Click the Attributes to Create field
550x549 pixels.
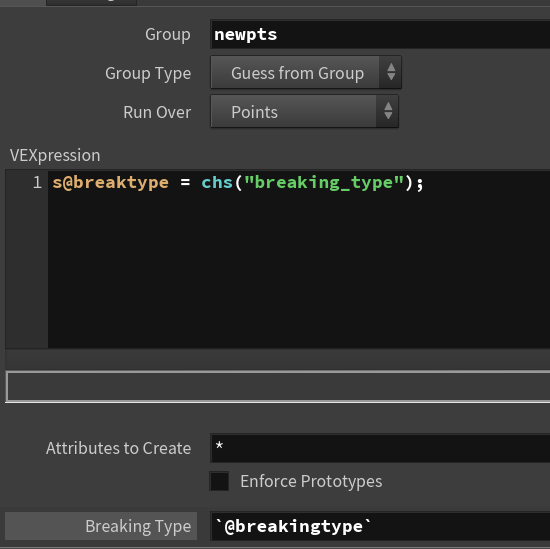(x=380, y=448)
